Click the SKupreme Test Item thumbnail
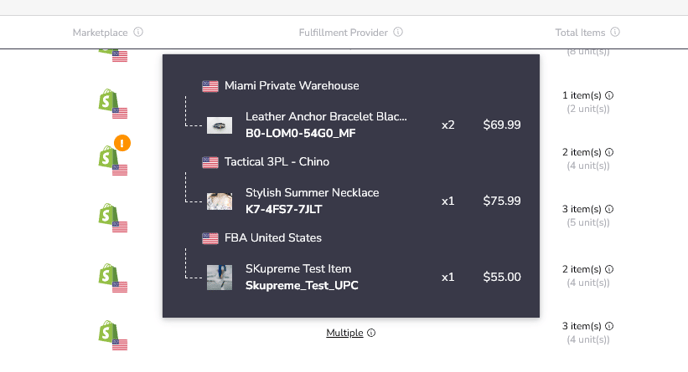This screenshot has width=688, height=372. pyautogui.click(x=219, y=277)
